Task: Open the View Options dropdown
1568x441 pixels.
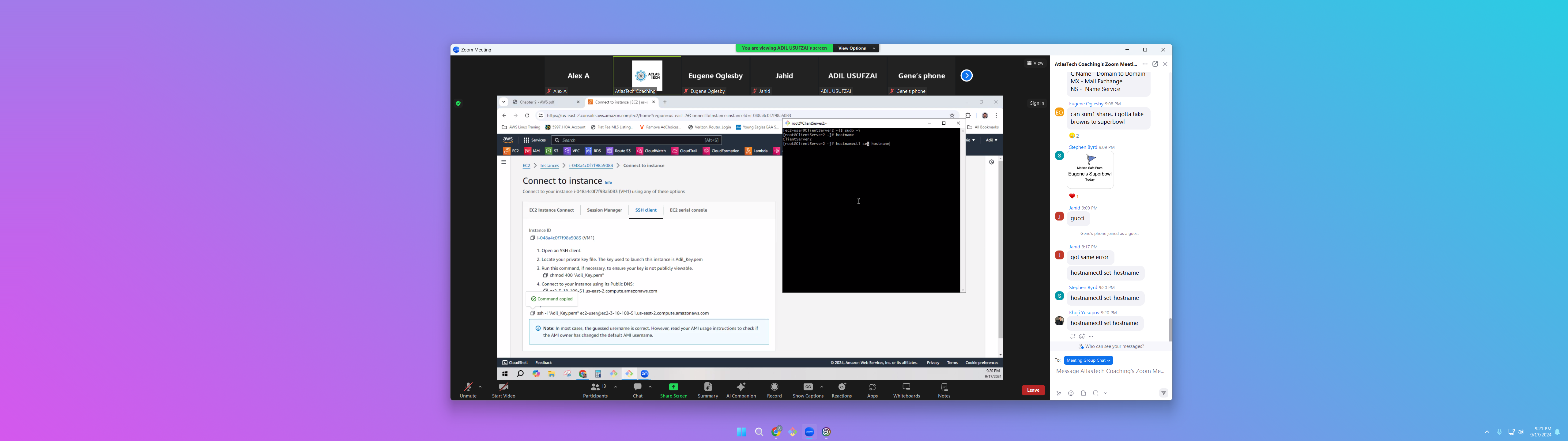Action: coord(856,48)
